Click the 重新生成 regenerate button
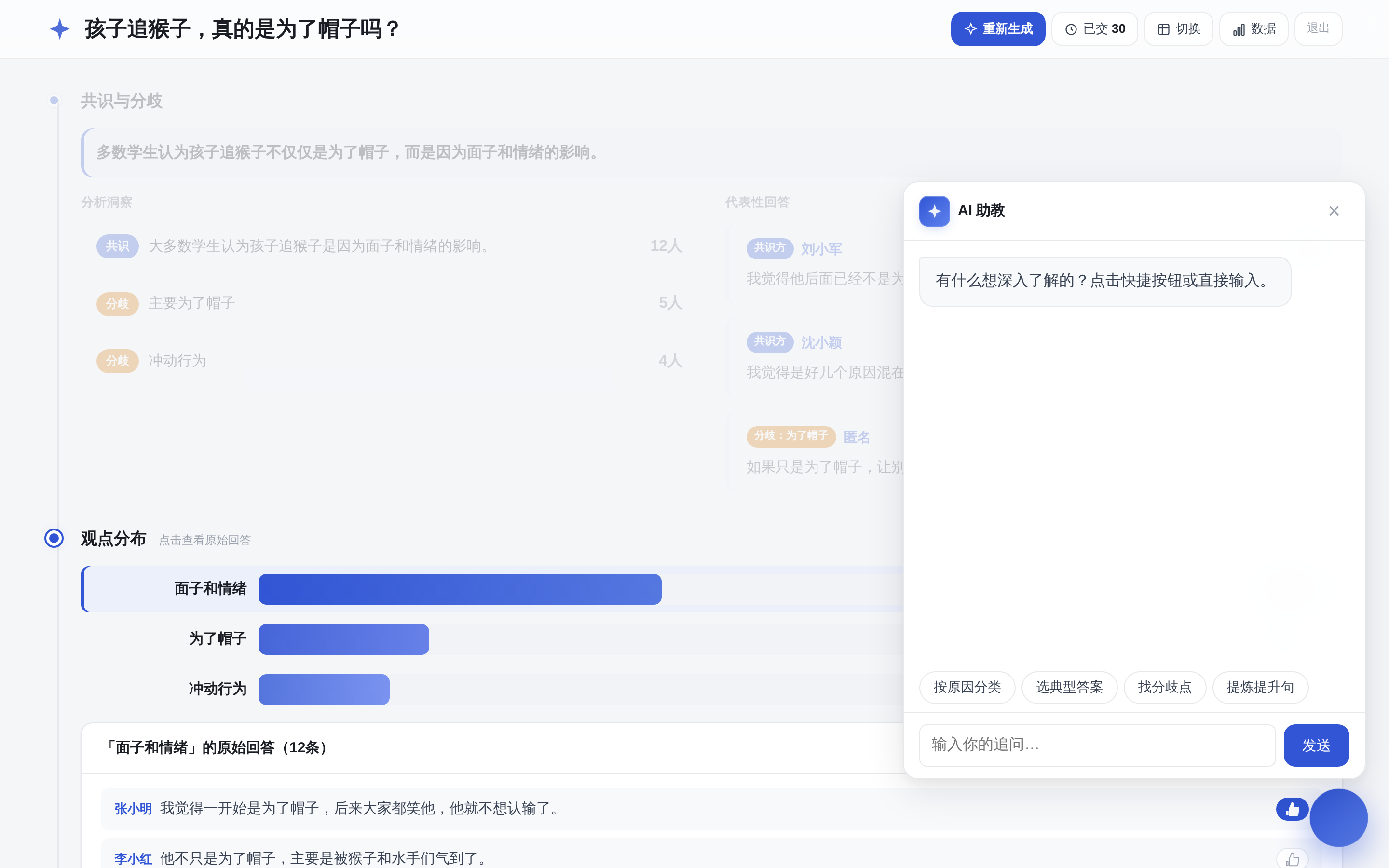Image resolution: width=1389 pixels, height=868 pixels. (x=997, y=29)
